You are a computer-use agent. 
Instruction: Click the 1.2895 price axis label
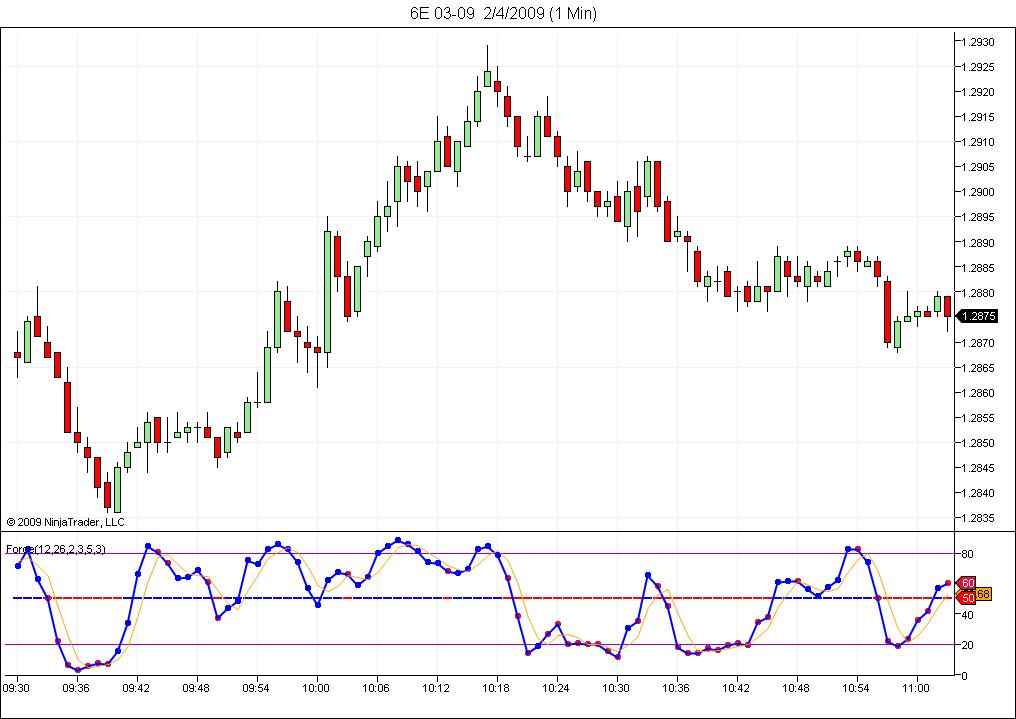pyautogui.click(x=978, y=217)
